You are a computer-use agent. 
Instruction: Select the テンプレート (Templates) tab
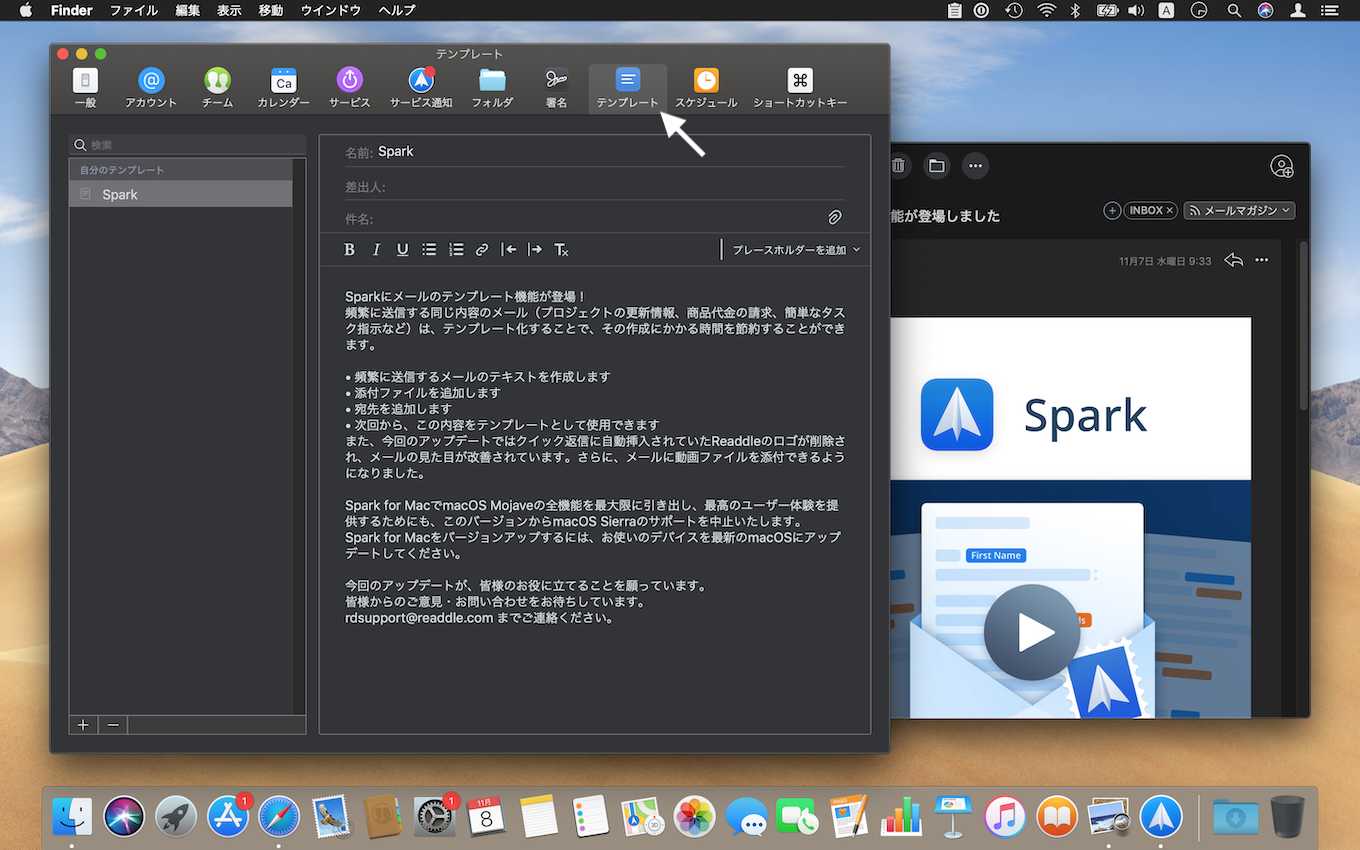coord(628,88)
